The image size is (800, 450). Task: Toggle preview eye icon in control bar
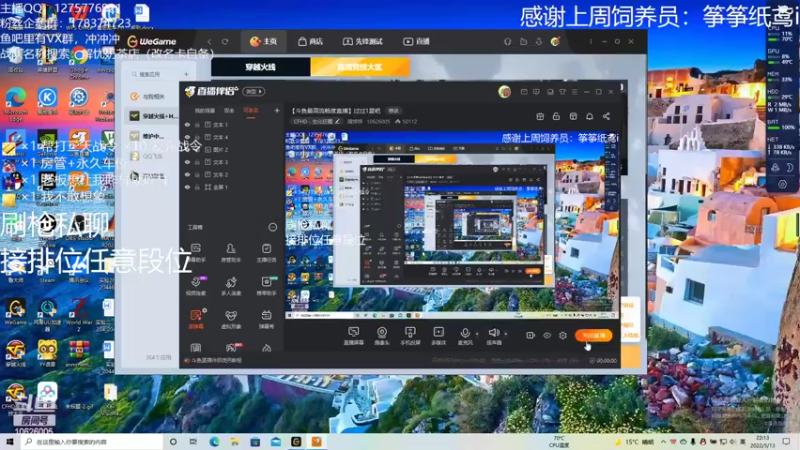point(547,335)
